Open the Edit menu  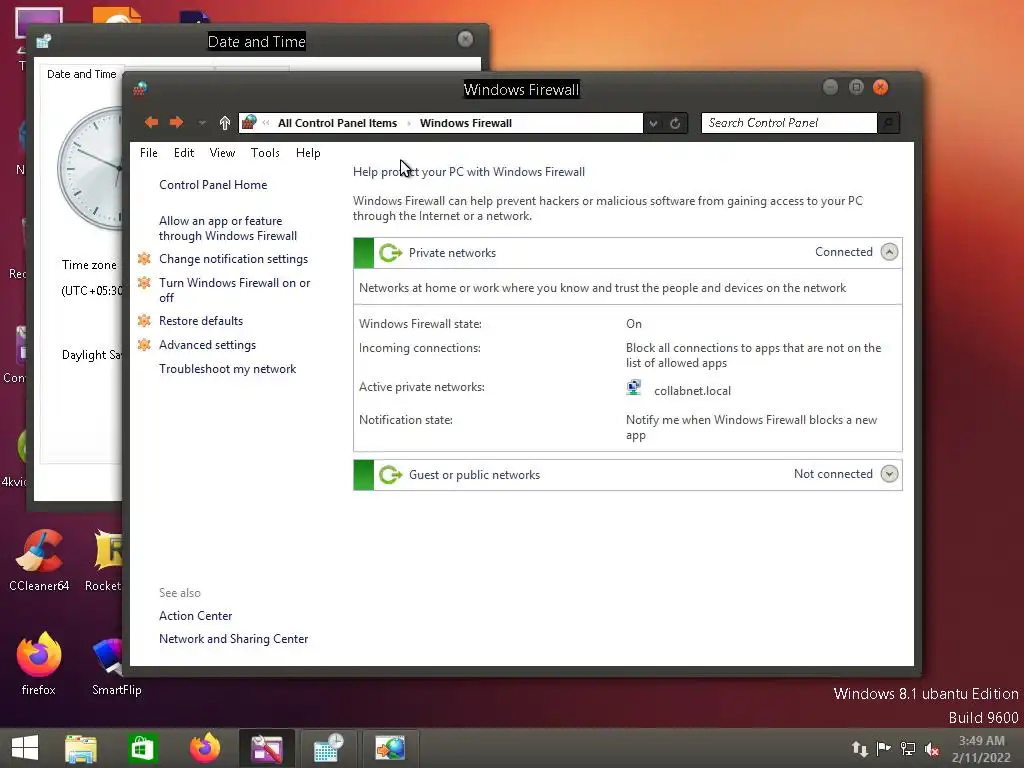[x=184, y=153]
